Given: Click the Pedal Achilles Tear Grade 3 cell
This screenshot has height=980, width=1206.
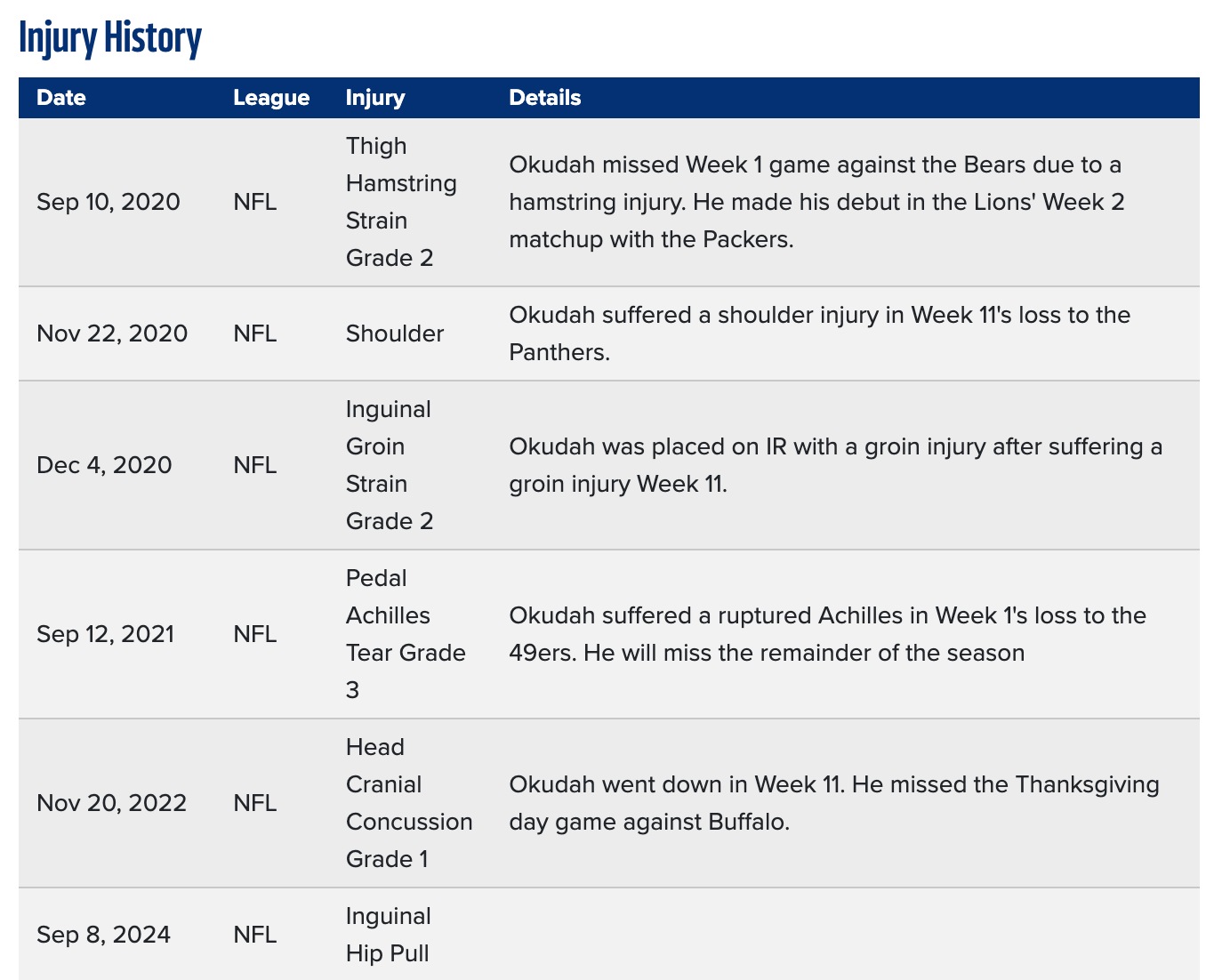Looking at the screenshot, I should coord(405,634).
